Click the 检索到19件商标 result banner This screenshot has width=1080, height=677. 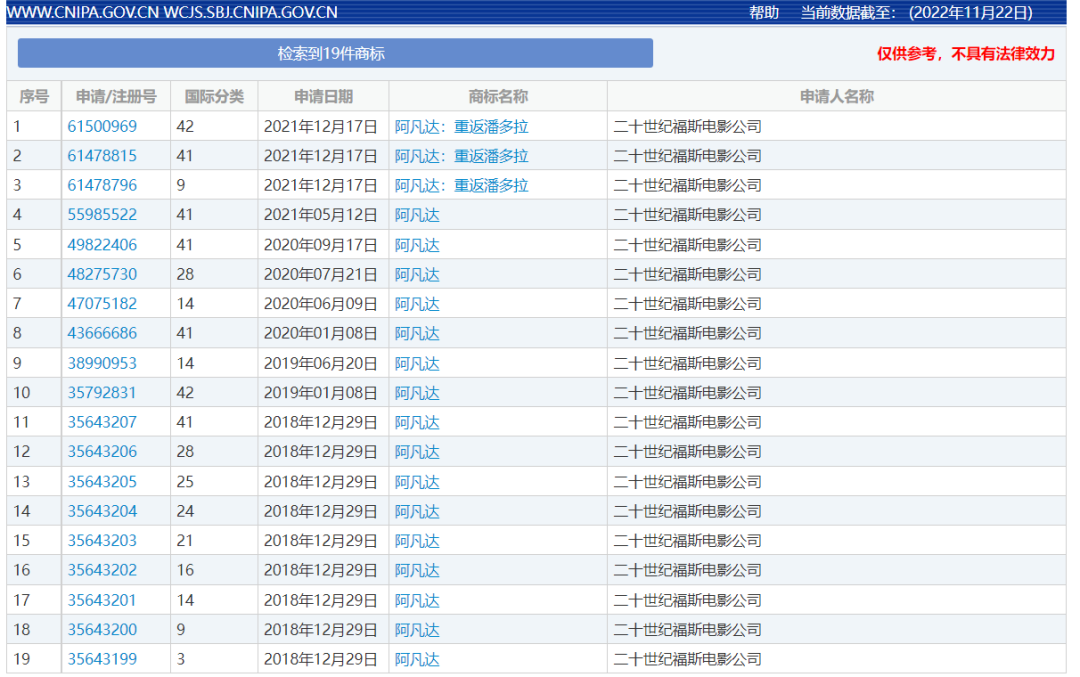pos(335,53)
